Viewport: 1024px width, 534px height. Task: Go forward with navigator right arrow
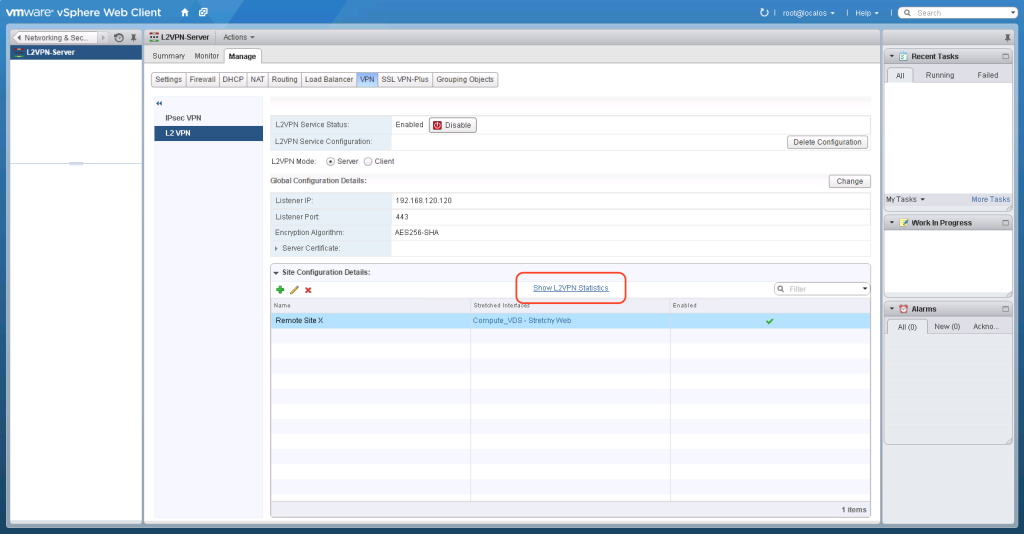(x=103, y=38)
